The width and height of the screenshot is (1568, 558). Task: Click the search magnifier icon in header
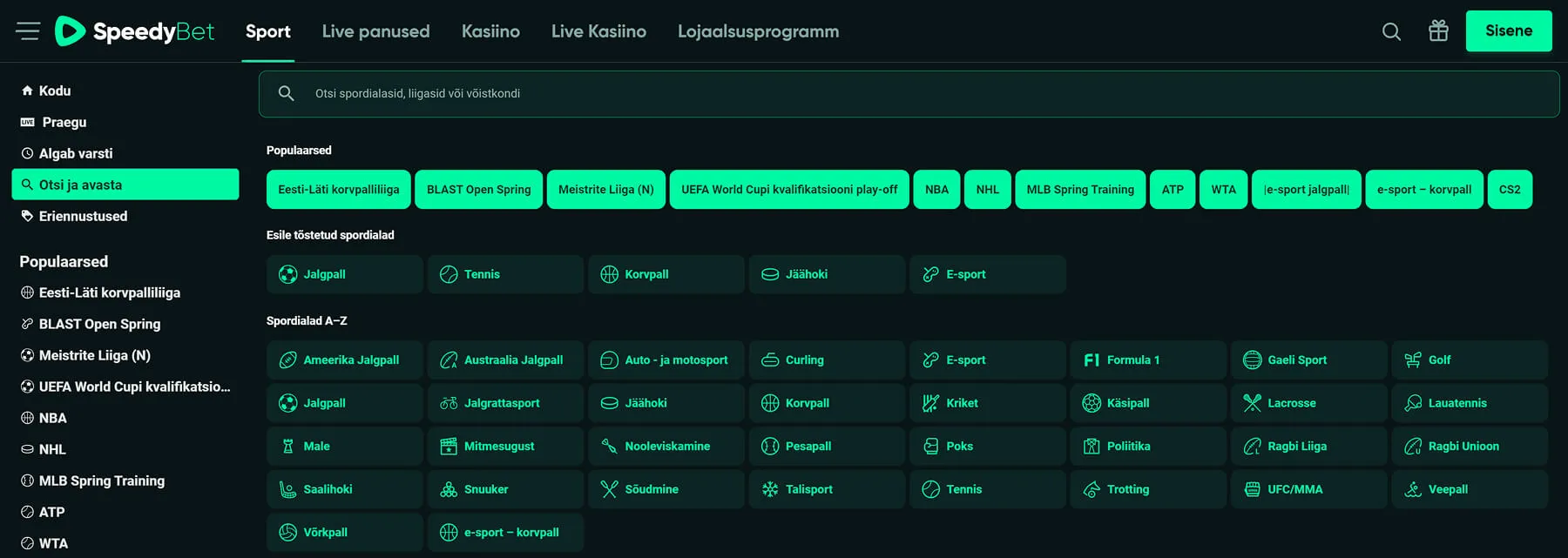(1391, 31)
